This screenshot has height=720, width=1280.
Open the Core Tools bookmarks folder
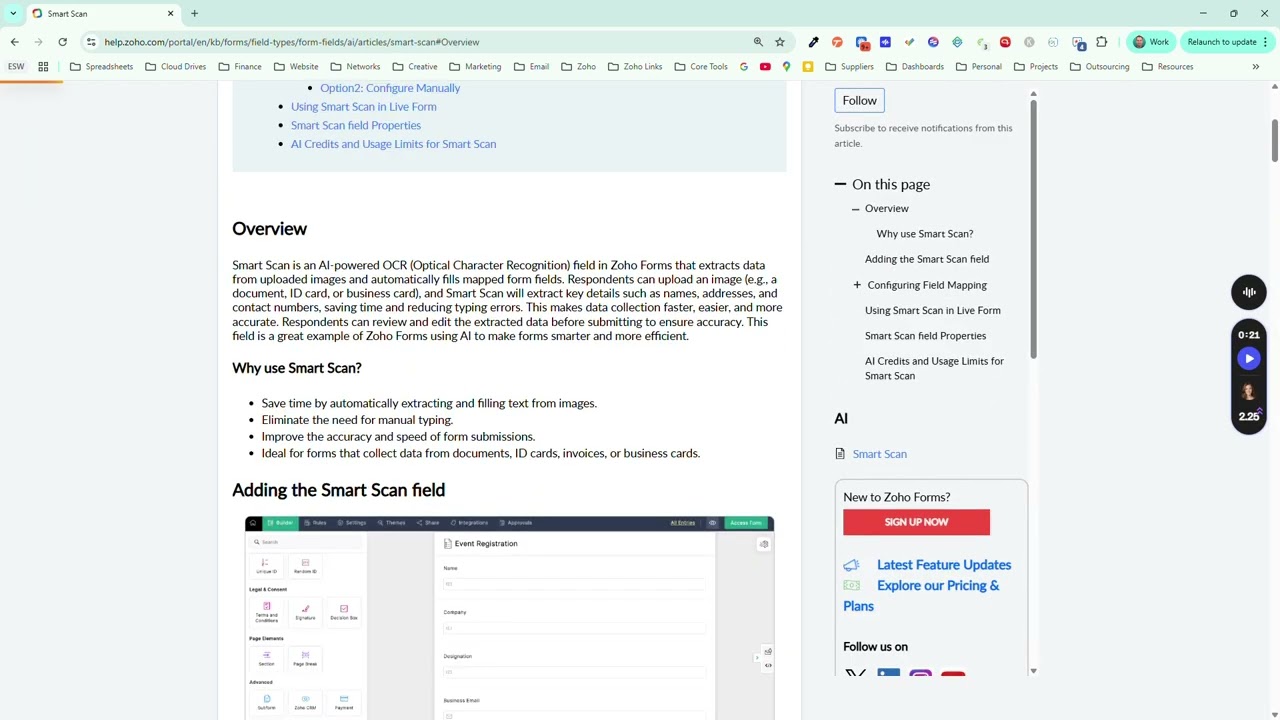701,67
